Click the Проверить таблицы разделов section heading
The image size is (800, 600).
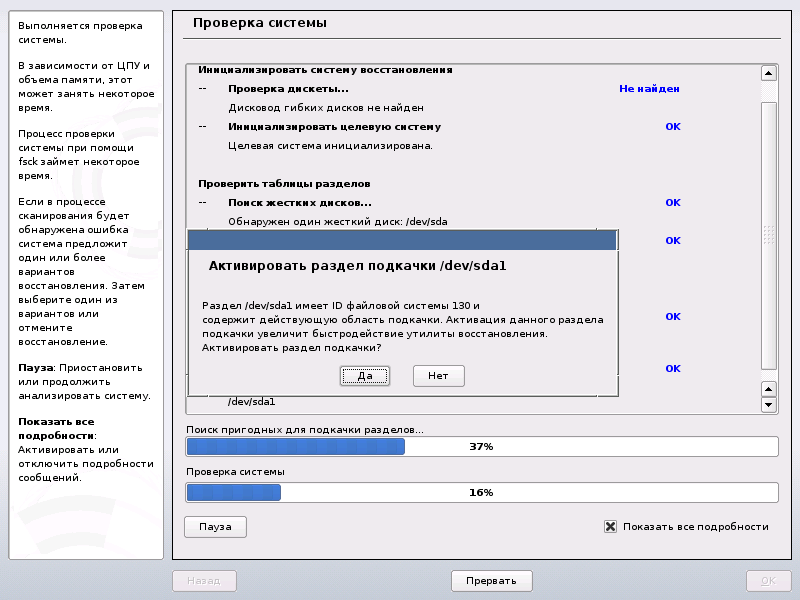point(284,184)
